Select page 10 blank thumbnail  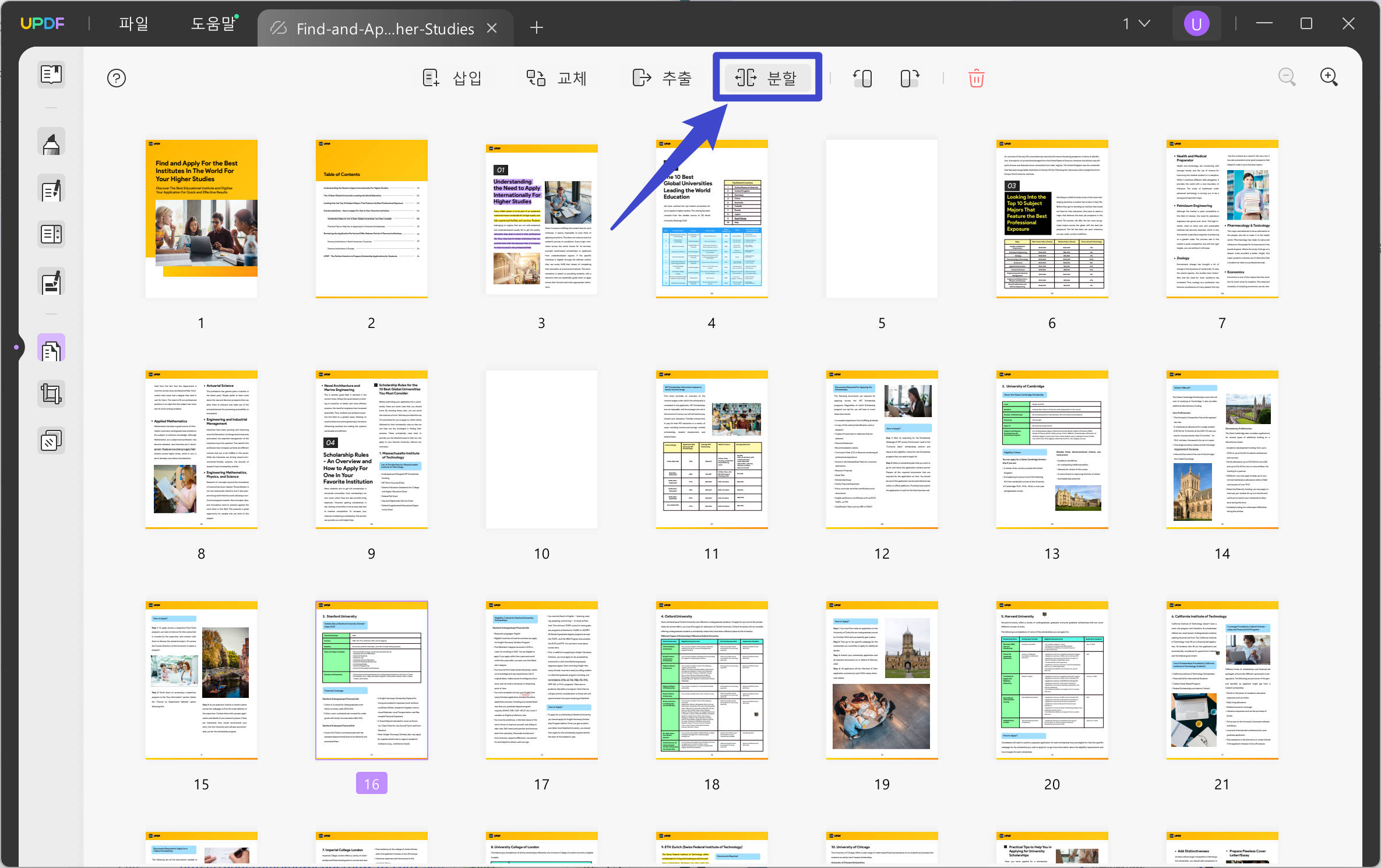point(541,449)
